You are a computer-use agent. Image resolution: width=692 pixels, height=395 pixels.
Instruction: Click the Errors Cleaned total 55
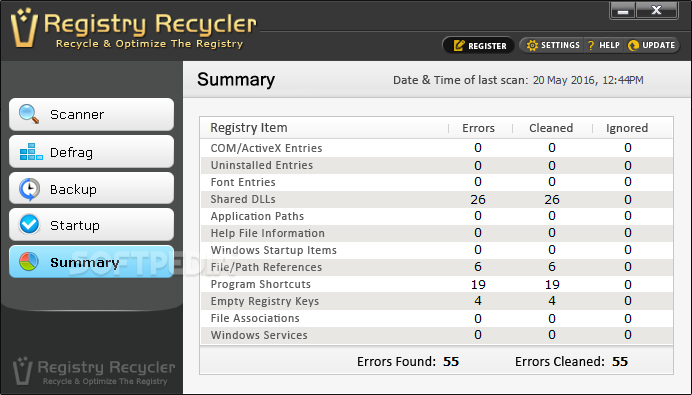pyautogui.click(x=620, y=362)
